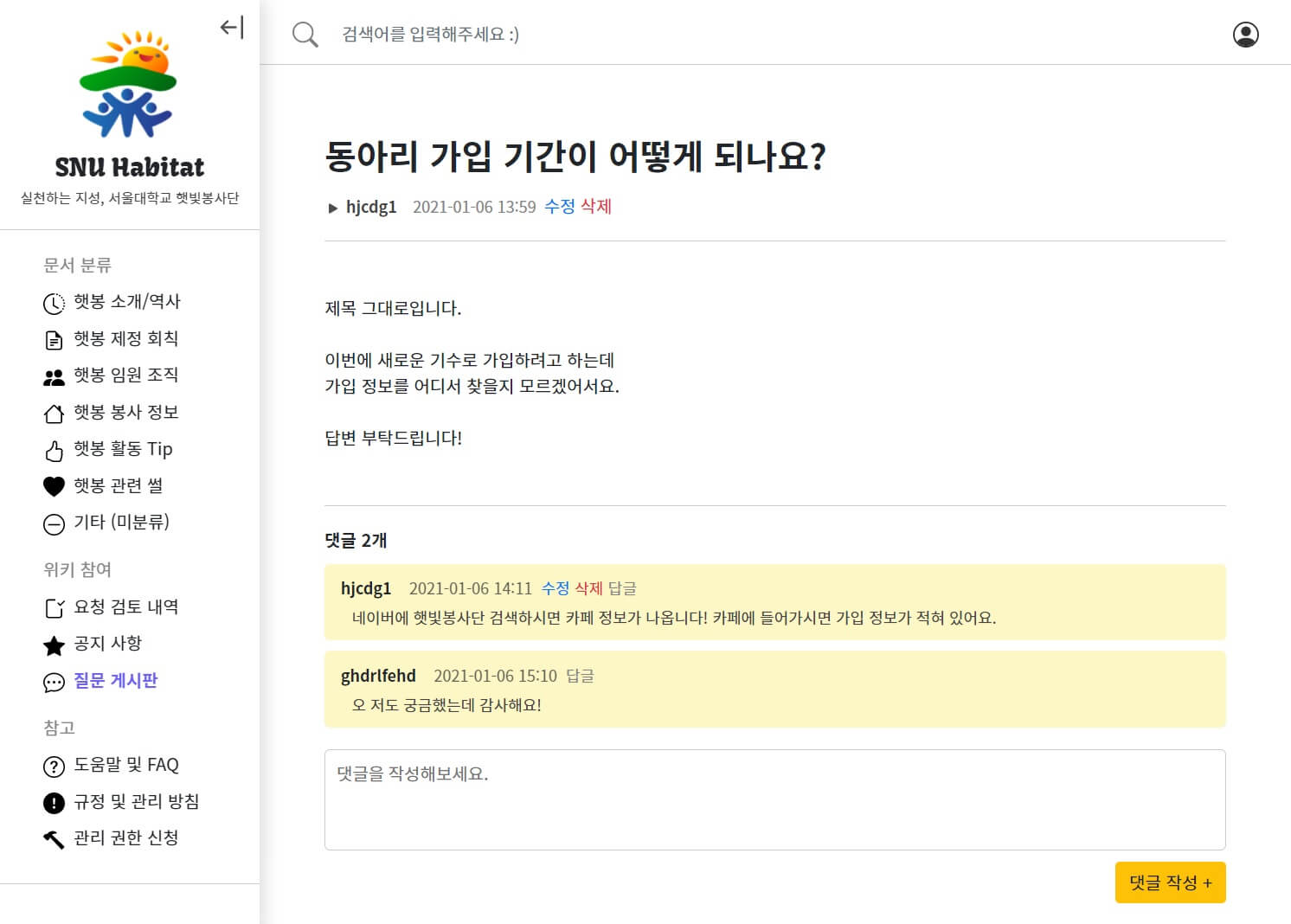Viewport: 1291px width, 924px height.
Task: Click the clock icon for 햇봉 소개/역사
Action: [54, 304]
